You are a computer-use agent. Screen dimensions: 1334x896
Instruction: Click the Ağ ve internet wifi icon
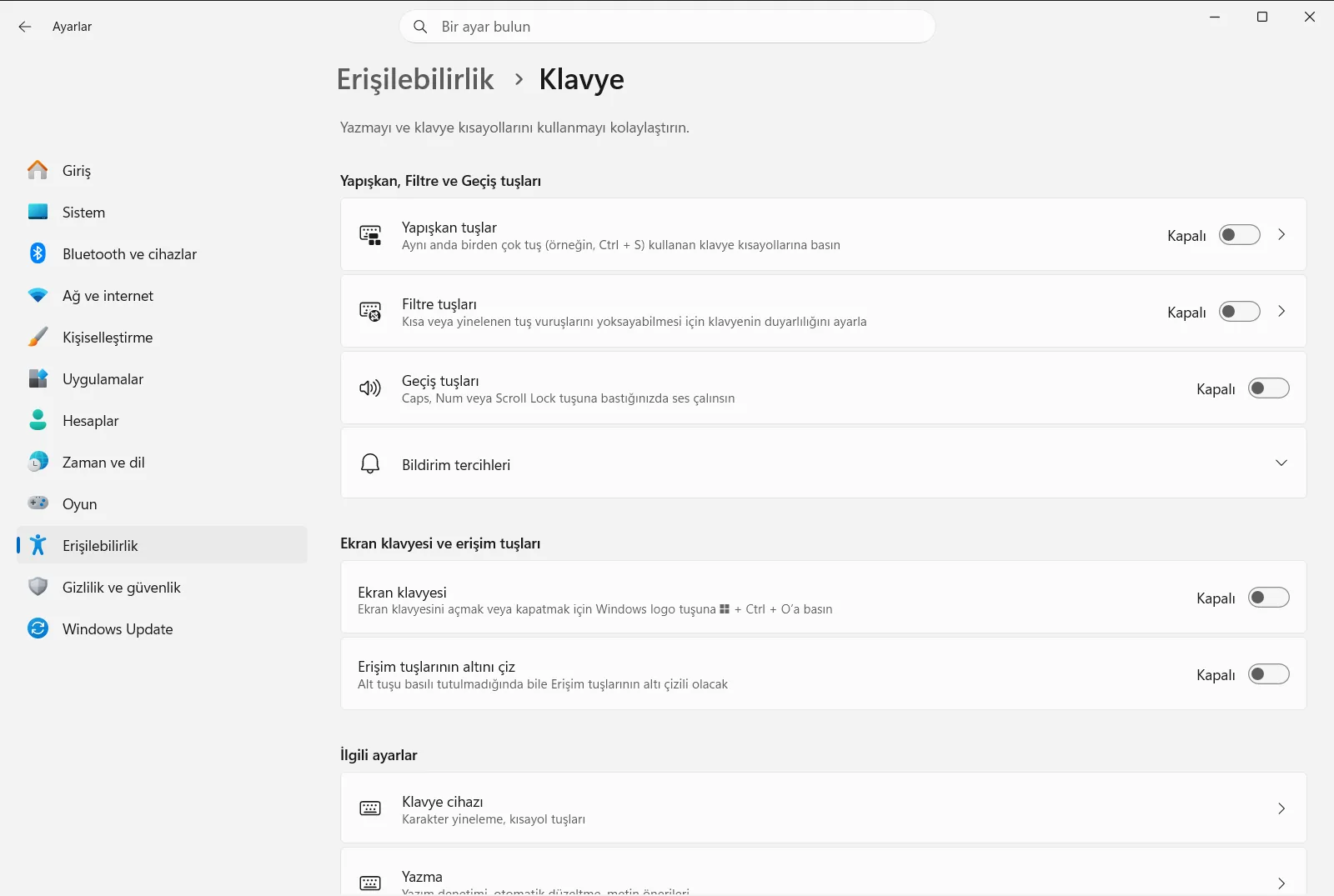(x=38, y=295)
